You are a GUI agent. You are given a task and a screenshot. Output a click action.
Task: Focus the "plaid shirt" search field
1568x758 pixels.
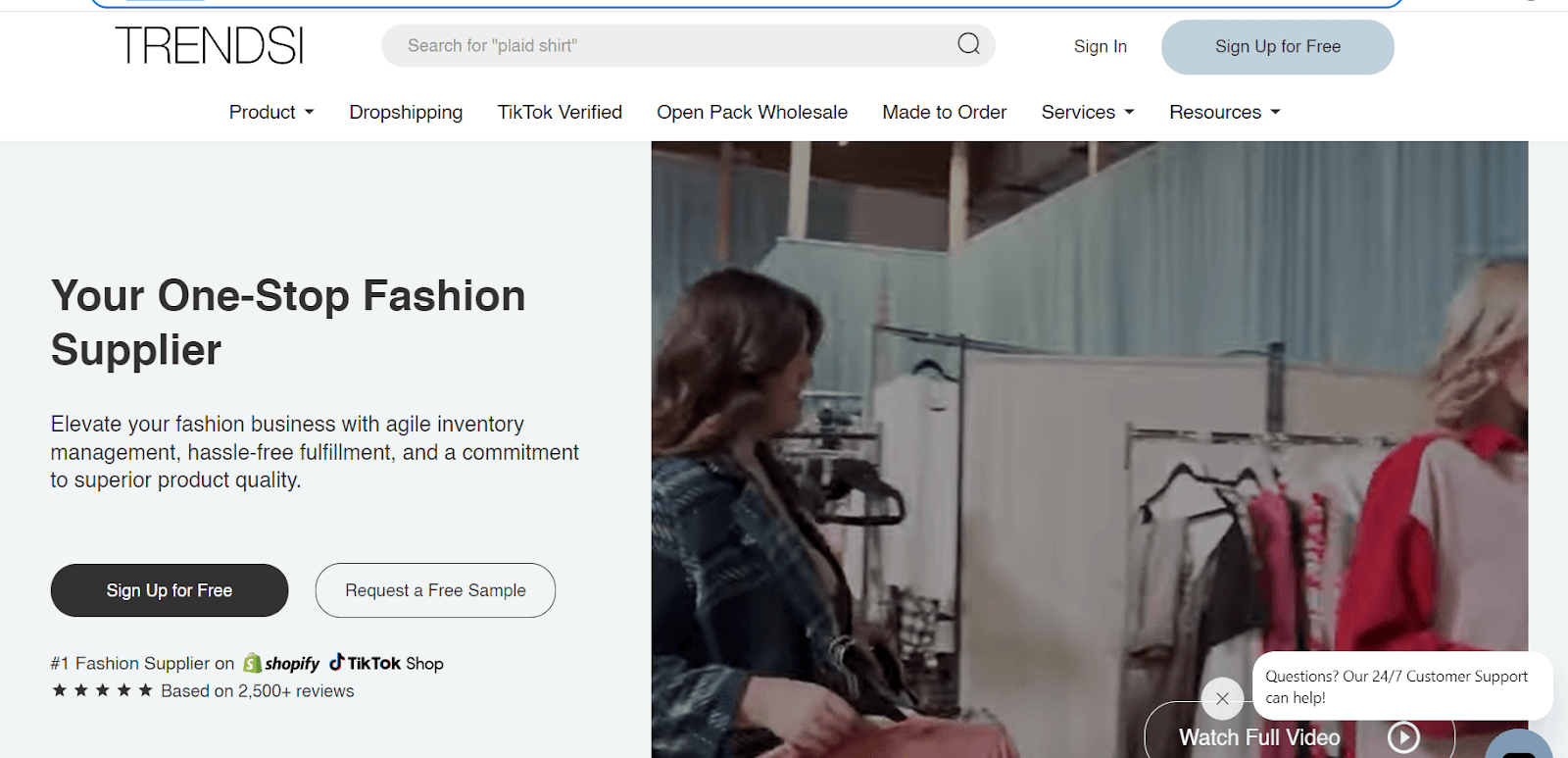click(x=688, y=46)
